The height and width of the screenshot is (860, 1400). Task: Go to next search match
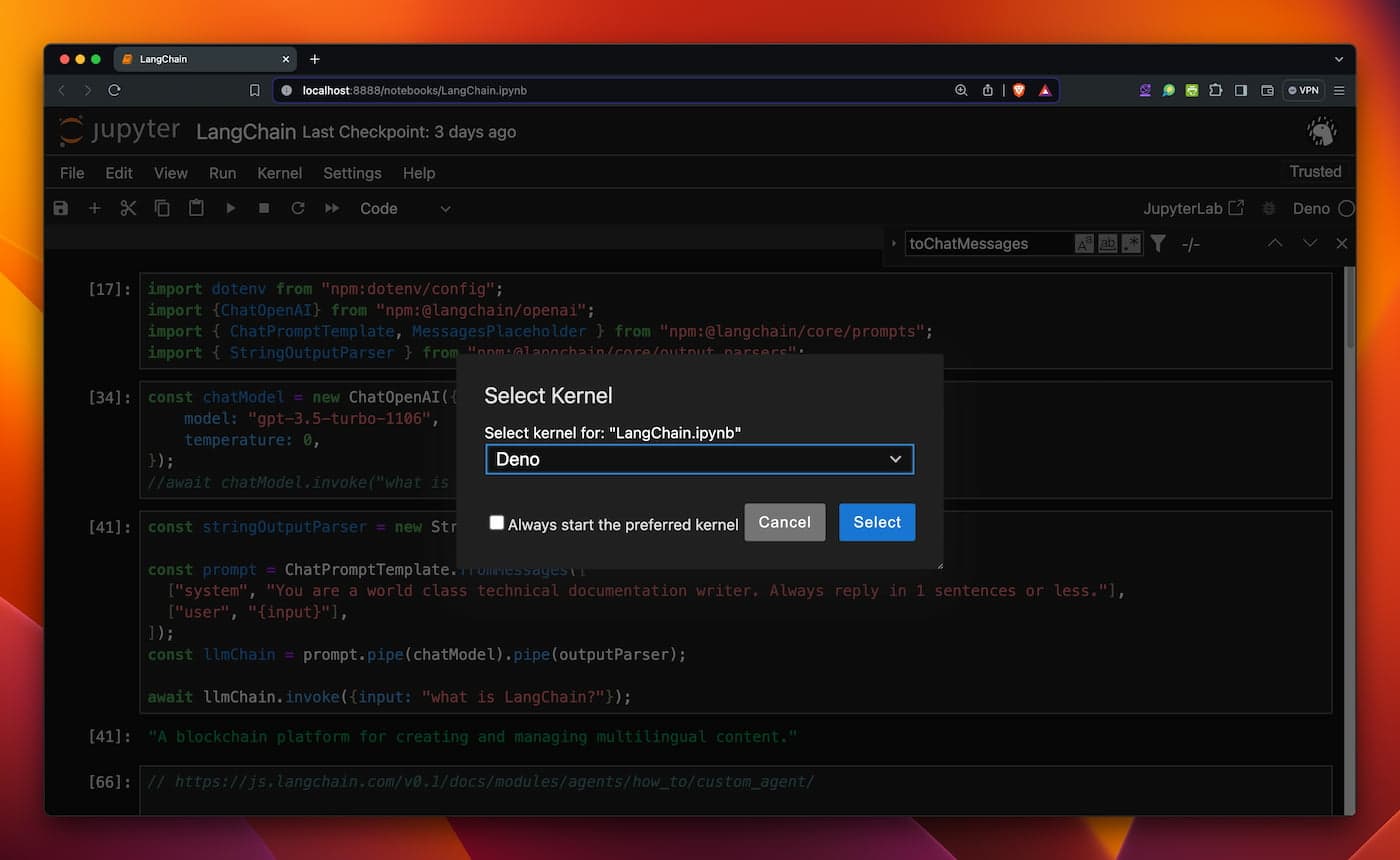(1310, 243)
